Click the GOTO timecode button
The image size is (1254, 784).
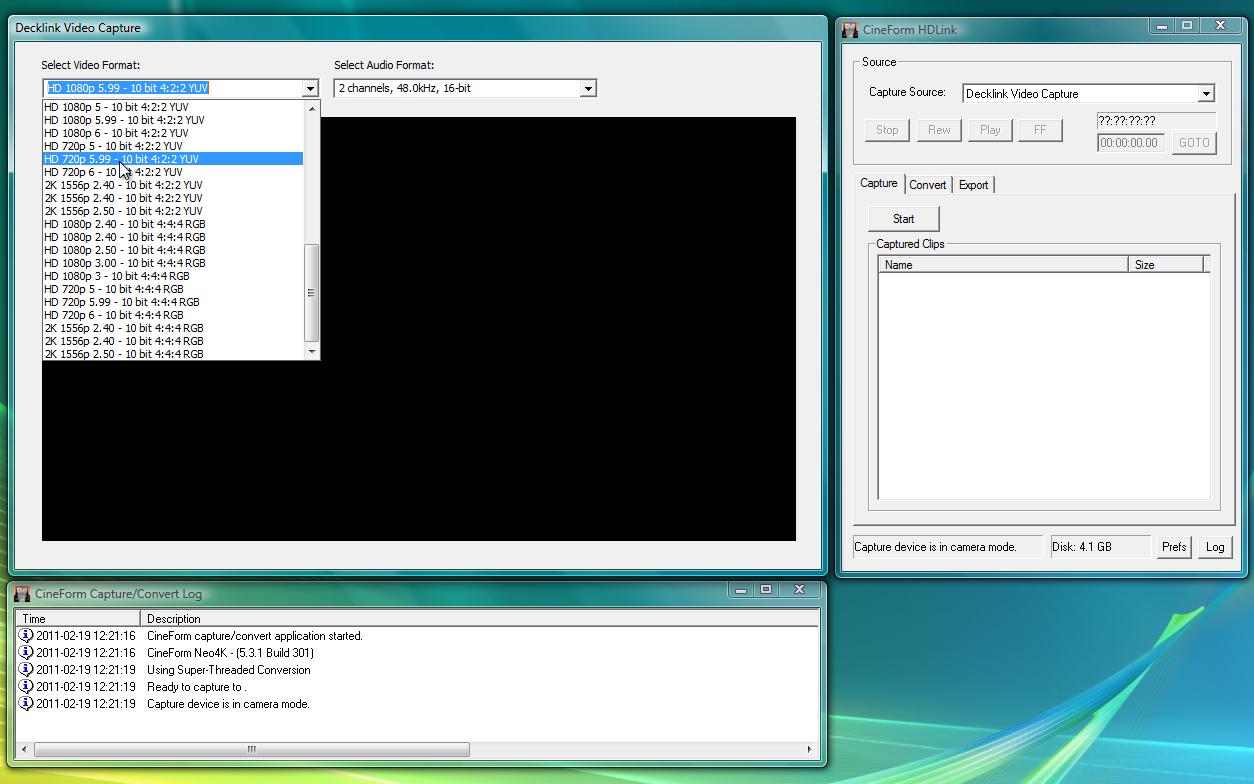click(1194, 143)
